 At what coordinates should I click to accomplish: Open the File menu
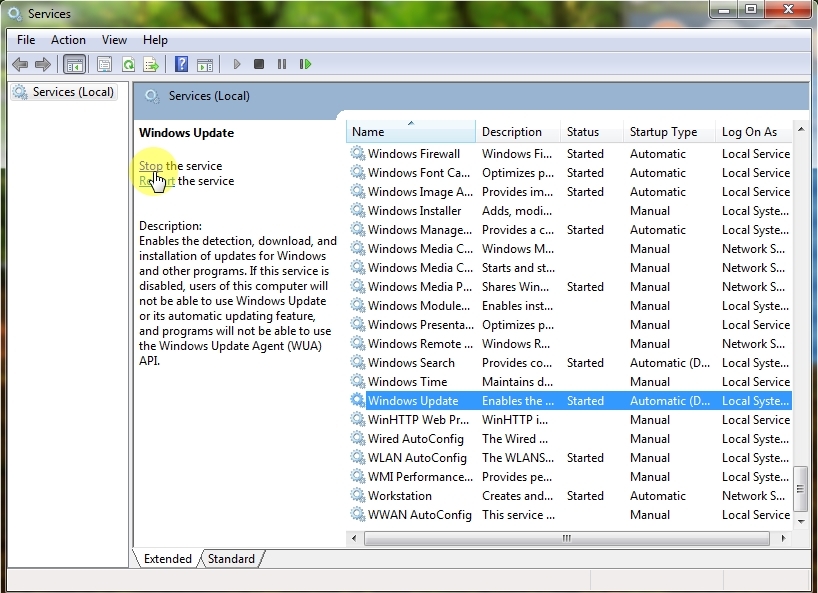(26, 40)
